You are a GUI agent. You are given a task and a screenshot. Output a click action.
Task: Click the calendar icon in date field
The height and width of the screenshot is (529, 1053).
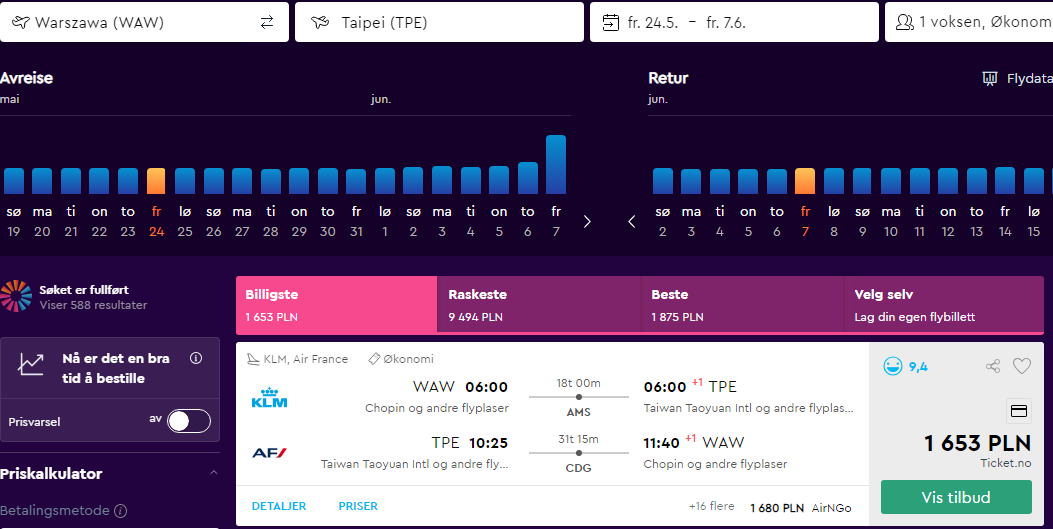[x=610, y=22]
